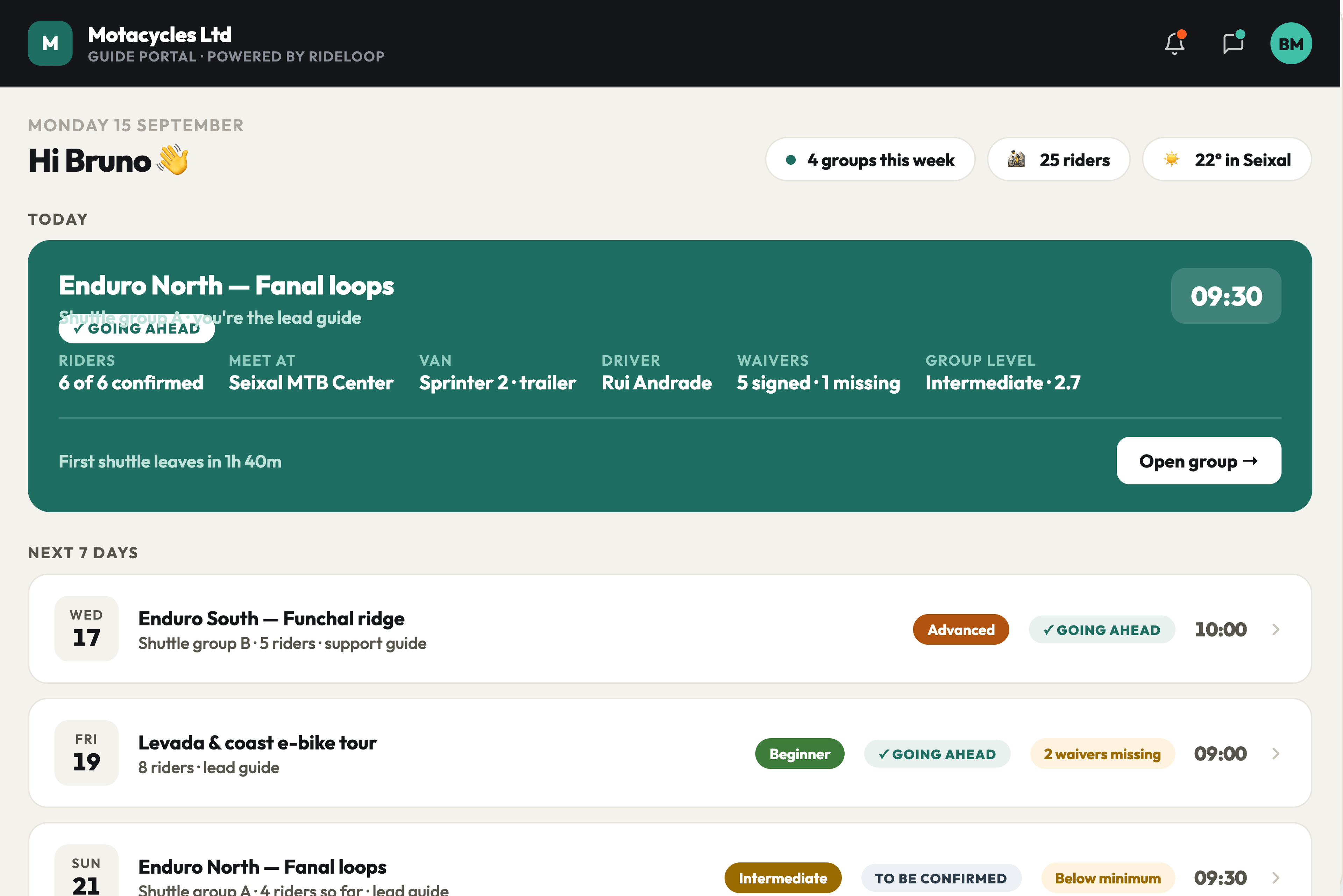Image resolution: width=1343 pixels, height=896 pixels.
Task: Click the 10:00 time on Funchal ridge
Action: [x=1220, y=629]
